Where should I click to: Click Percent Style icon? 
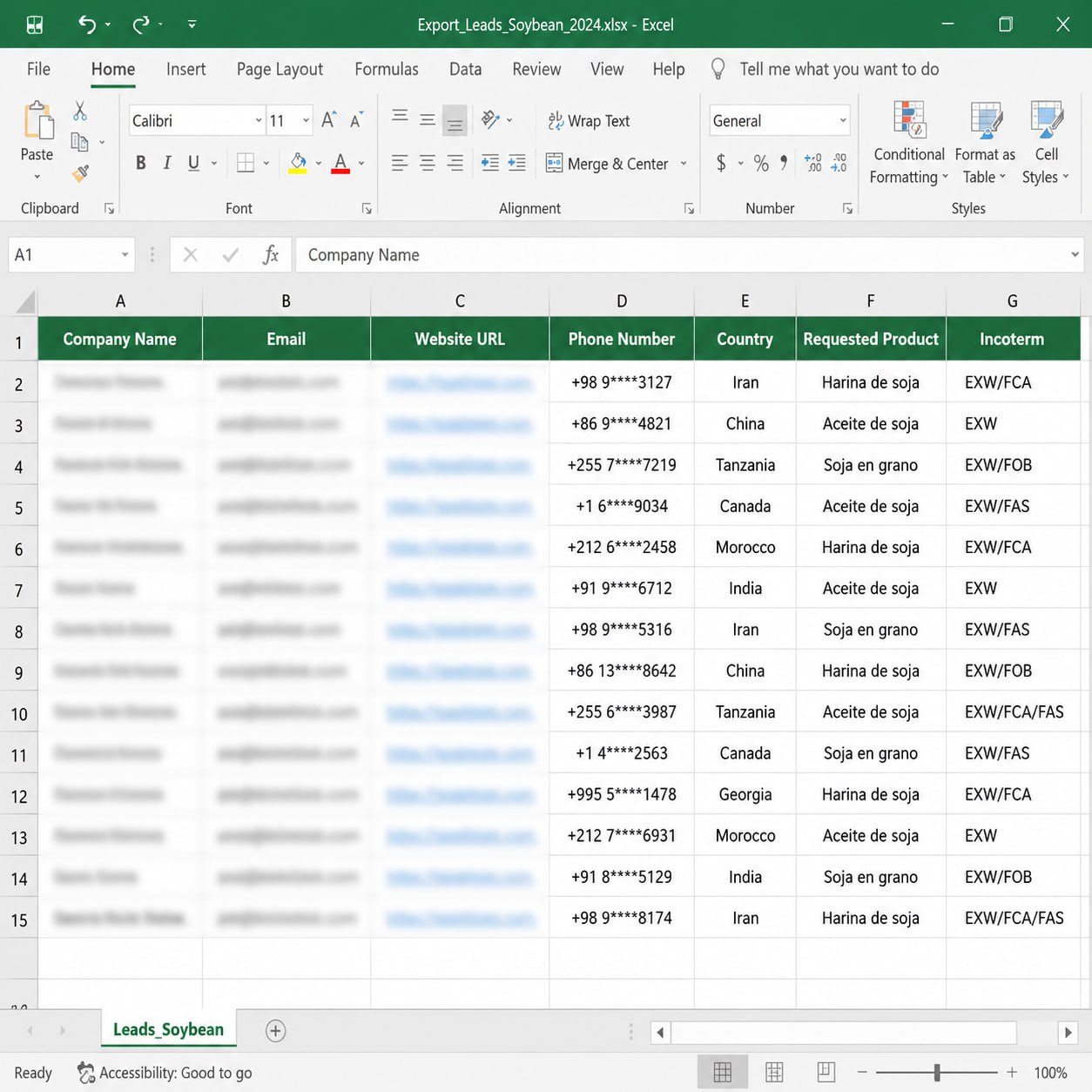click(x=761, y=163)
